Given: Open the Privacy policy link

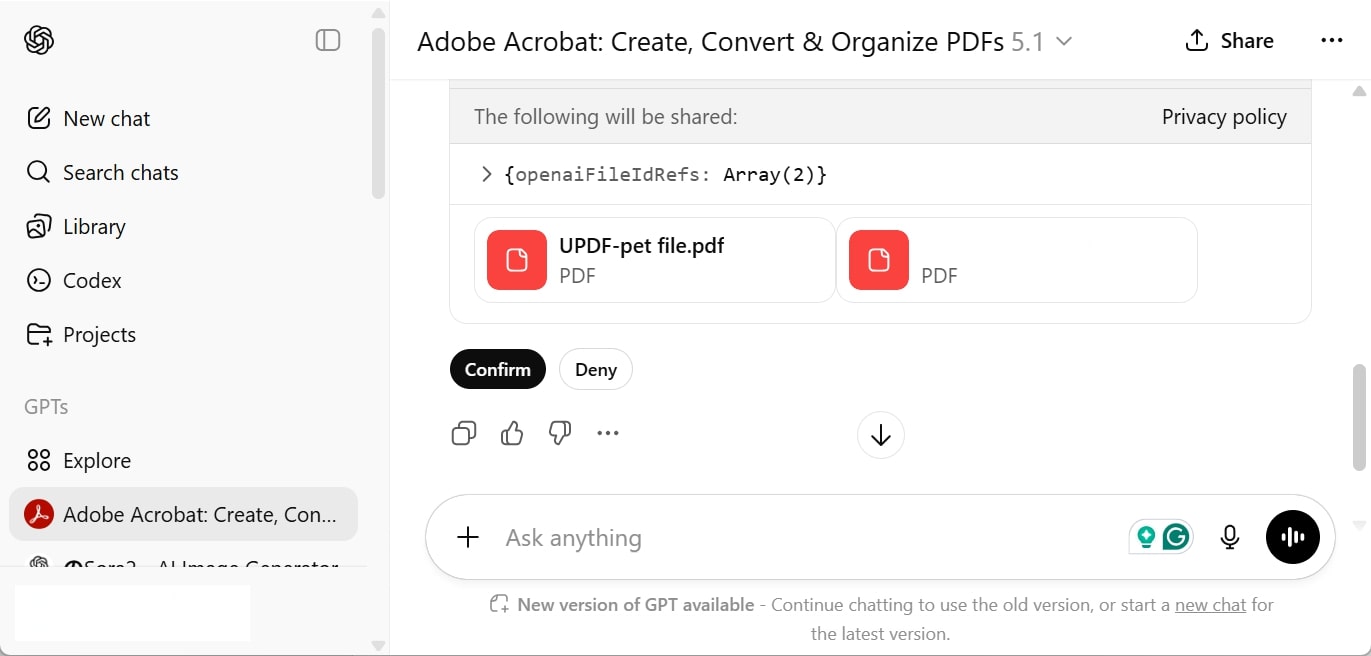Looking at the screenshot, I should (x=1223, y=116).
